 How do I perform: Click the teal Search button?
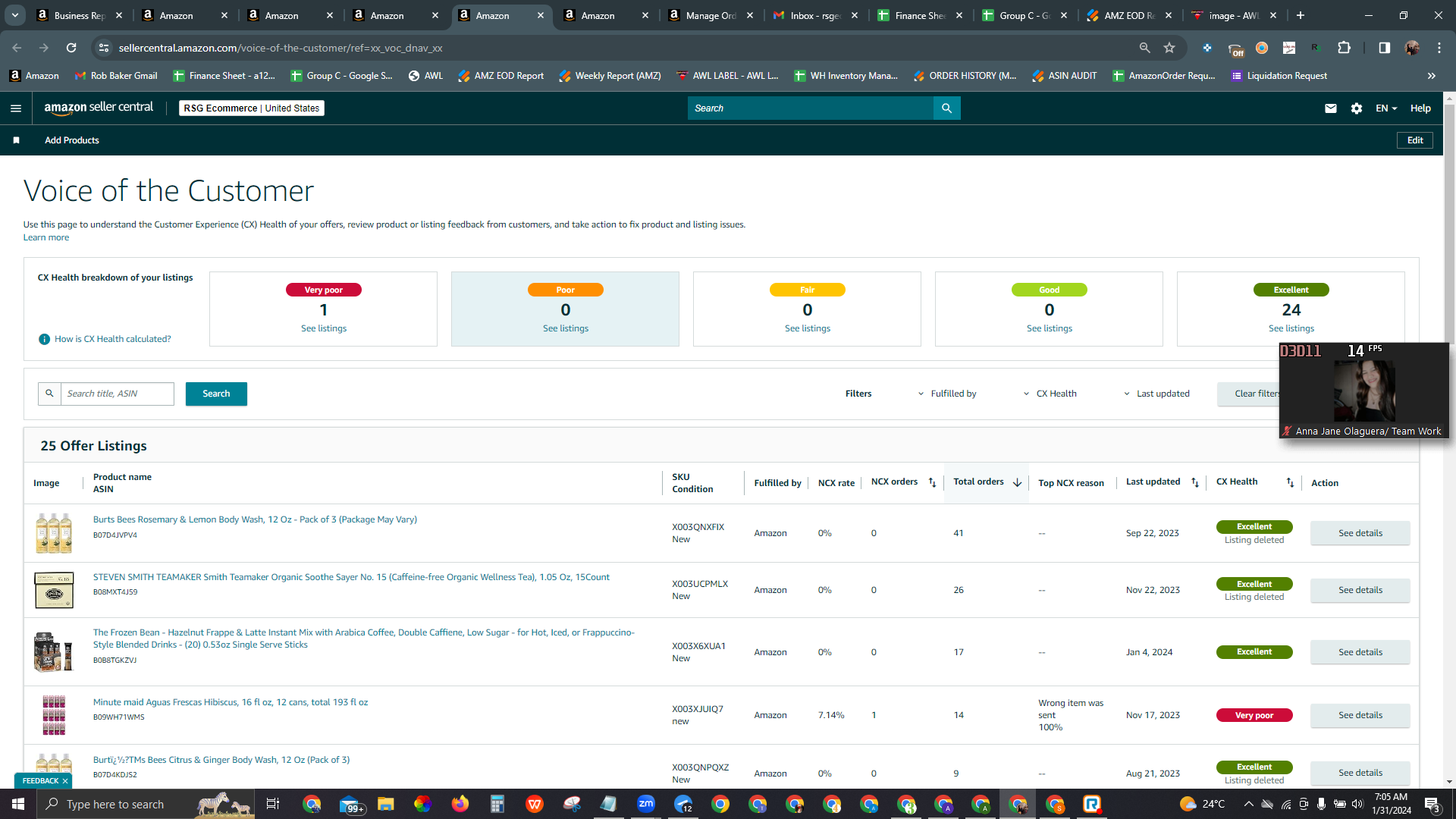click(216, 394)
